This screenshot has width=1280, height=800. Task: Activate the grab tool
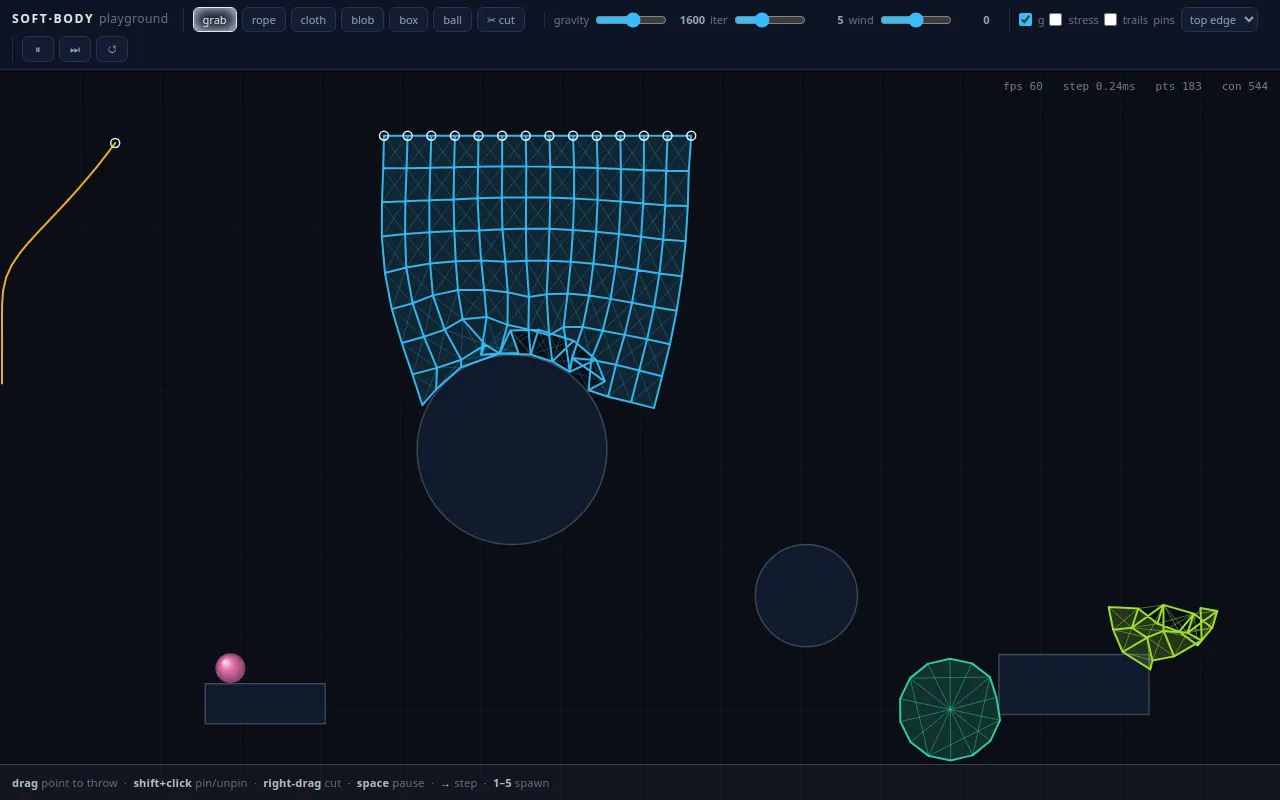215,20
